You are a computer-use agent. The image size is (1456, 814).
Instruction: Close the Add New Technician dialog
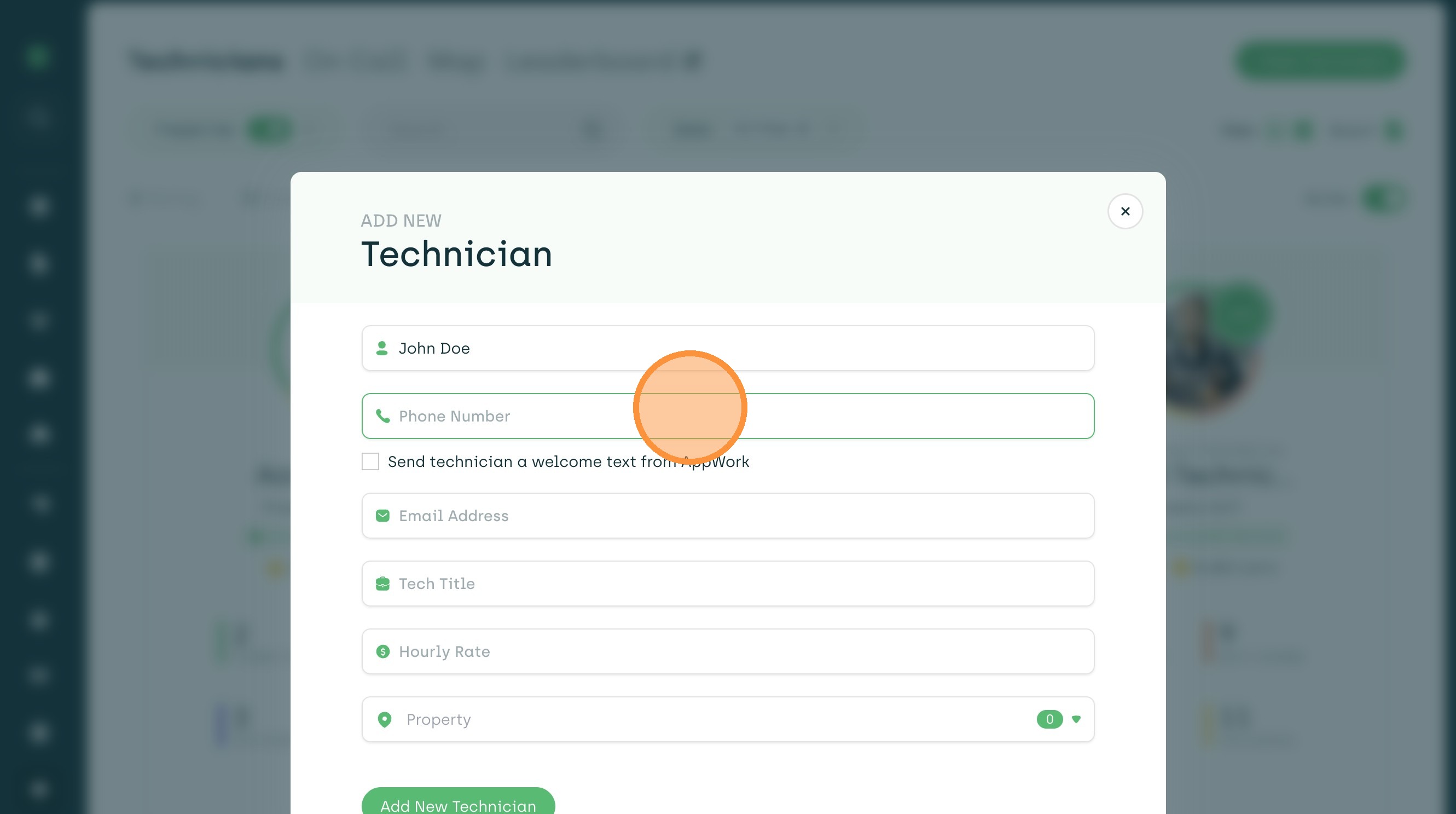(x=1125, y=211)
